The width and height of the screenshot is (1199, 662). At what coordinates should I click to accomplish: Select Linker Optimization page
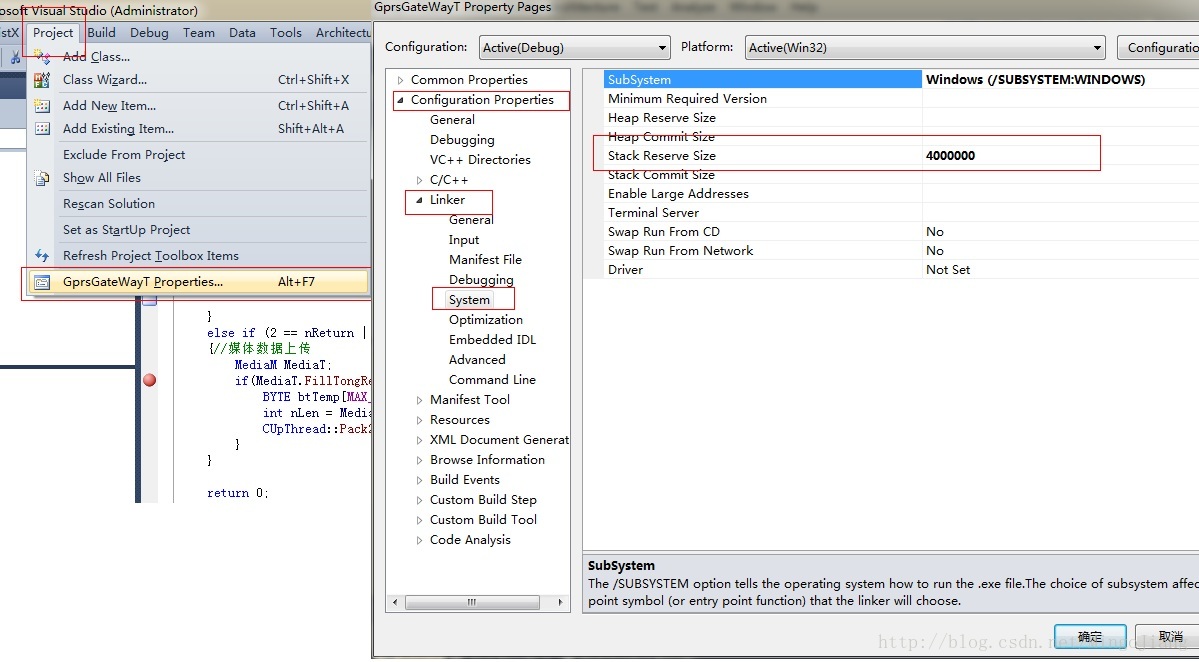(486, 320)
